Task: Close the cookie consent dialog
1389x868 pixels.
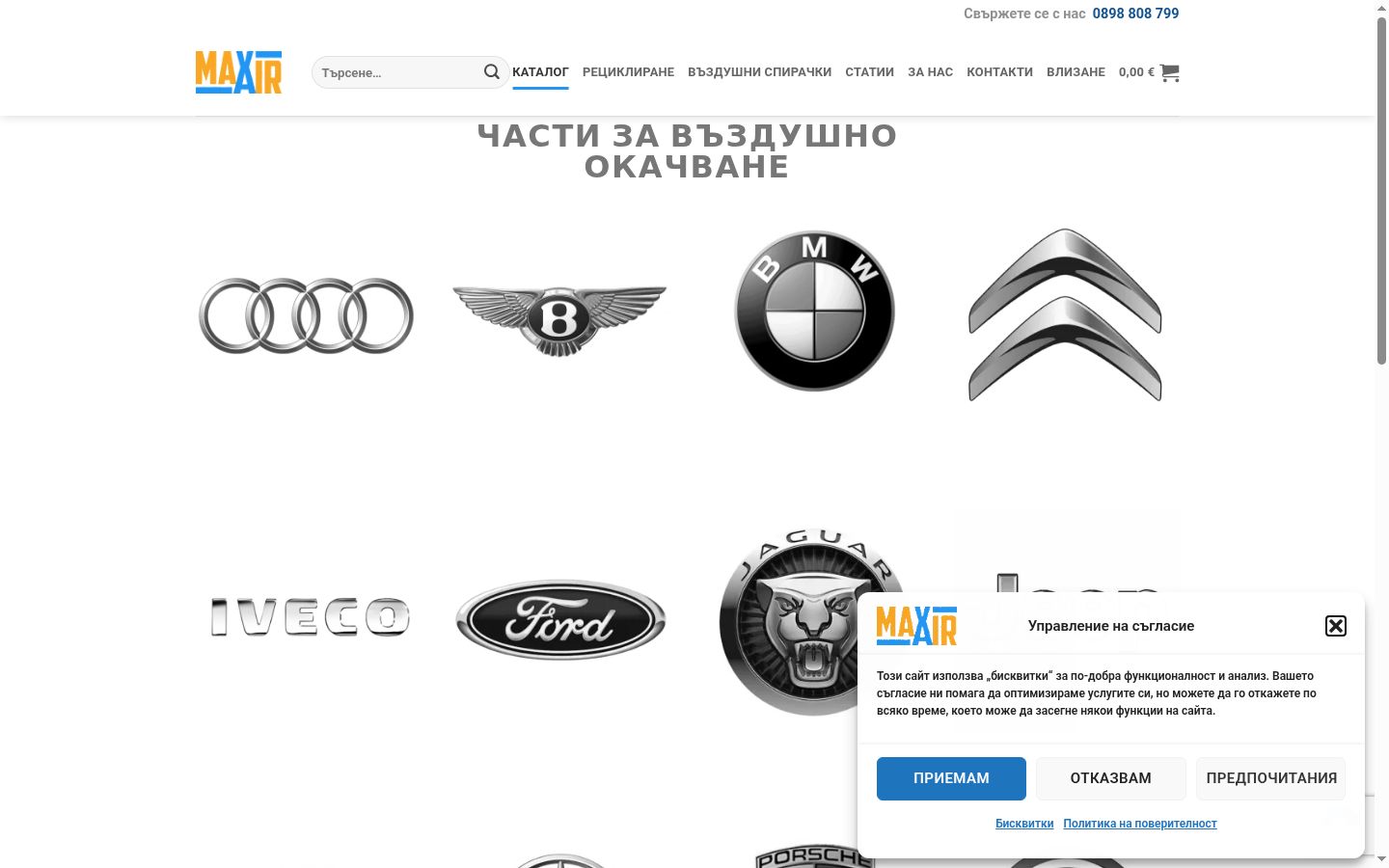Action: tap(1336, 626)
